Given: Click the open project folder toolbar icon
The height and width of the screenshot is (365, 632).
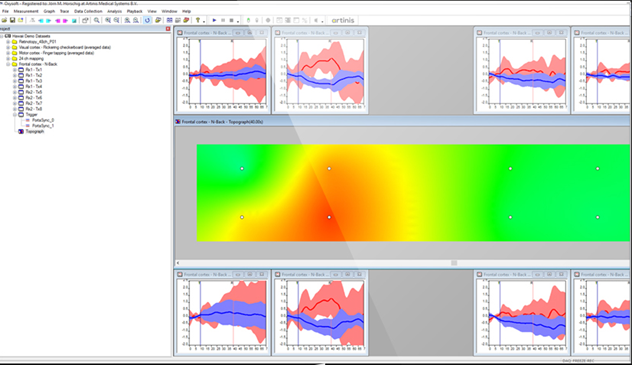Looking at the screenshot, I should pos(4,20).
